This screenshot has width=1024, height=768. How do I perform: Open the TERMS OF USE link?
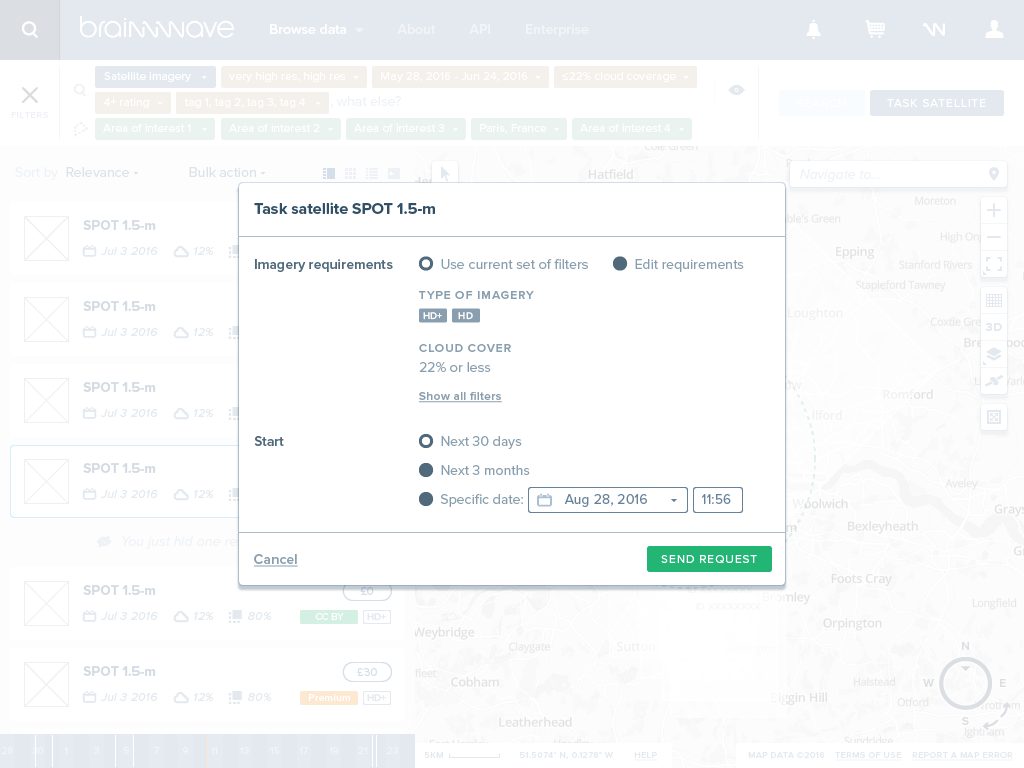(868, 755)
